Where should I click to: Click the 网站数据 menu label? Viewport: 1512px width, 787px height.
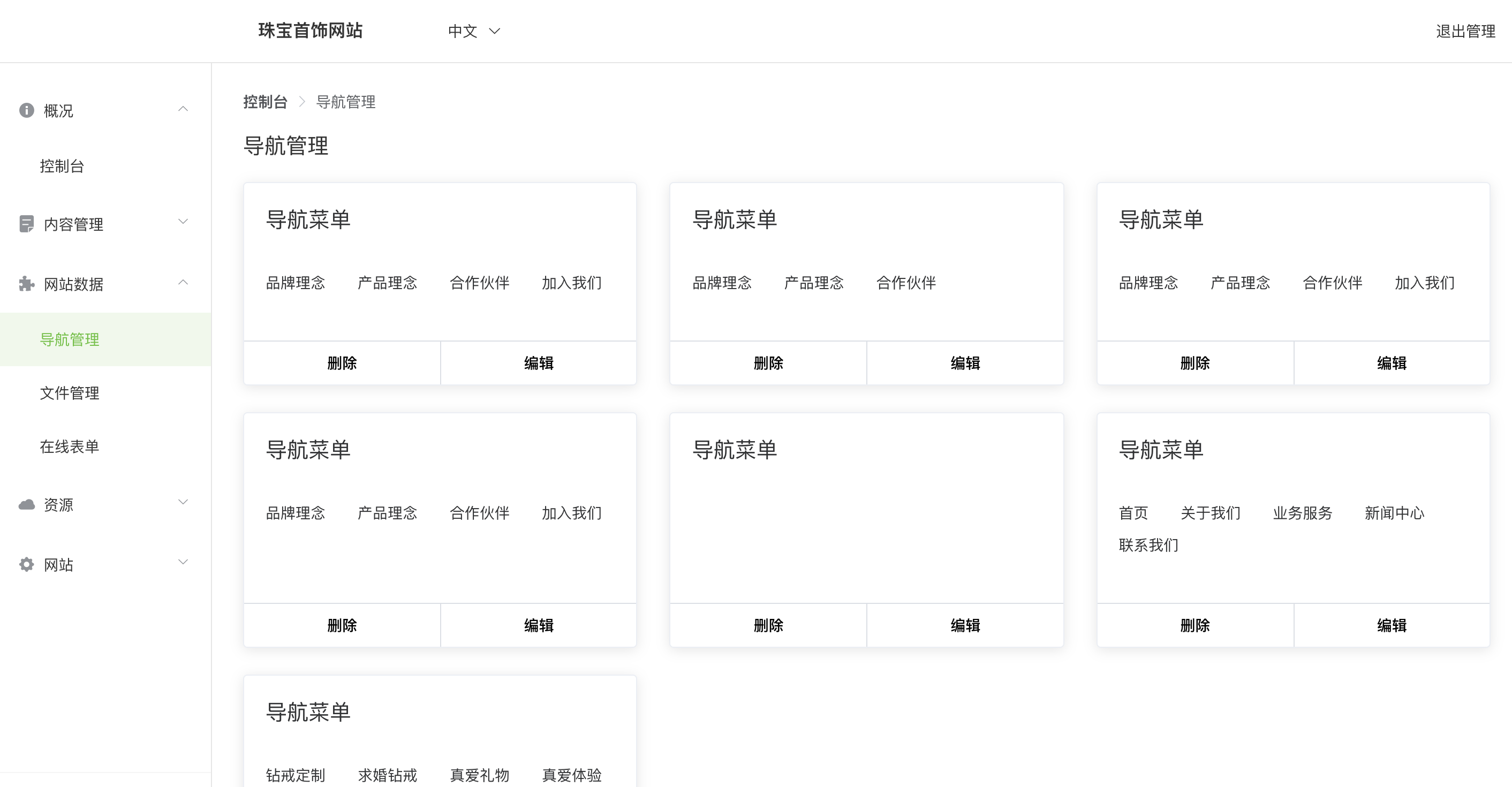click(73, 284)
